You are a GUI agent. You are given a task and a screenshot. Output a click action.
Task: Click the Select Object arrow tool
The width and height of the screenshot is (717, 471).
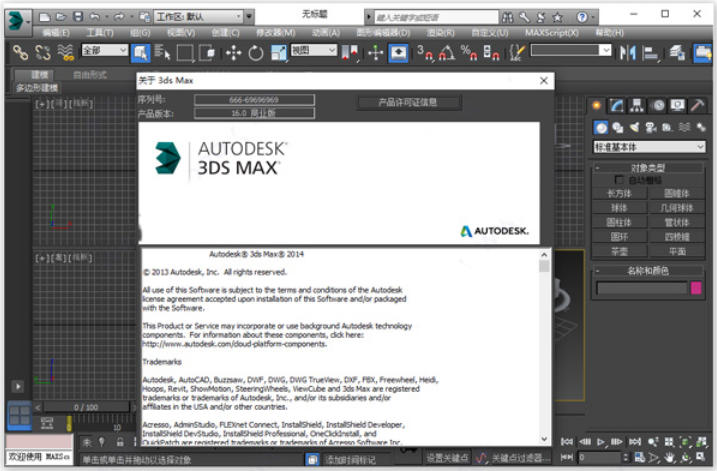140,53
